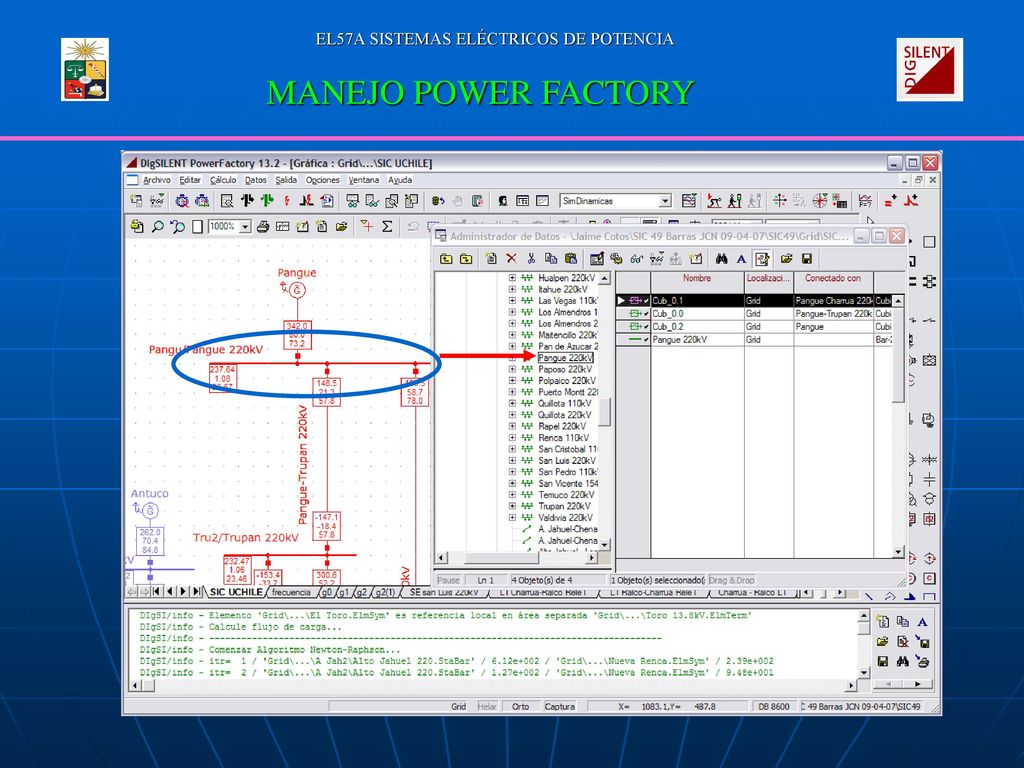The width and height of the screenshot is (1024, 768).
Task: Open the Datos menu
Action: [255, 180]
